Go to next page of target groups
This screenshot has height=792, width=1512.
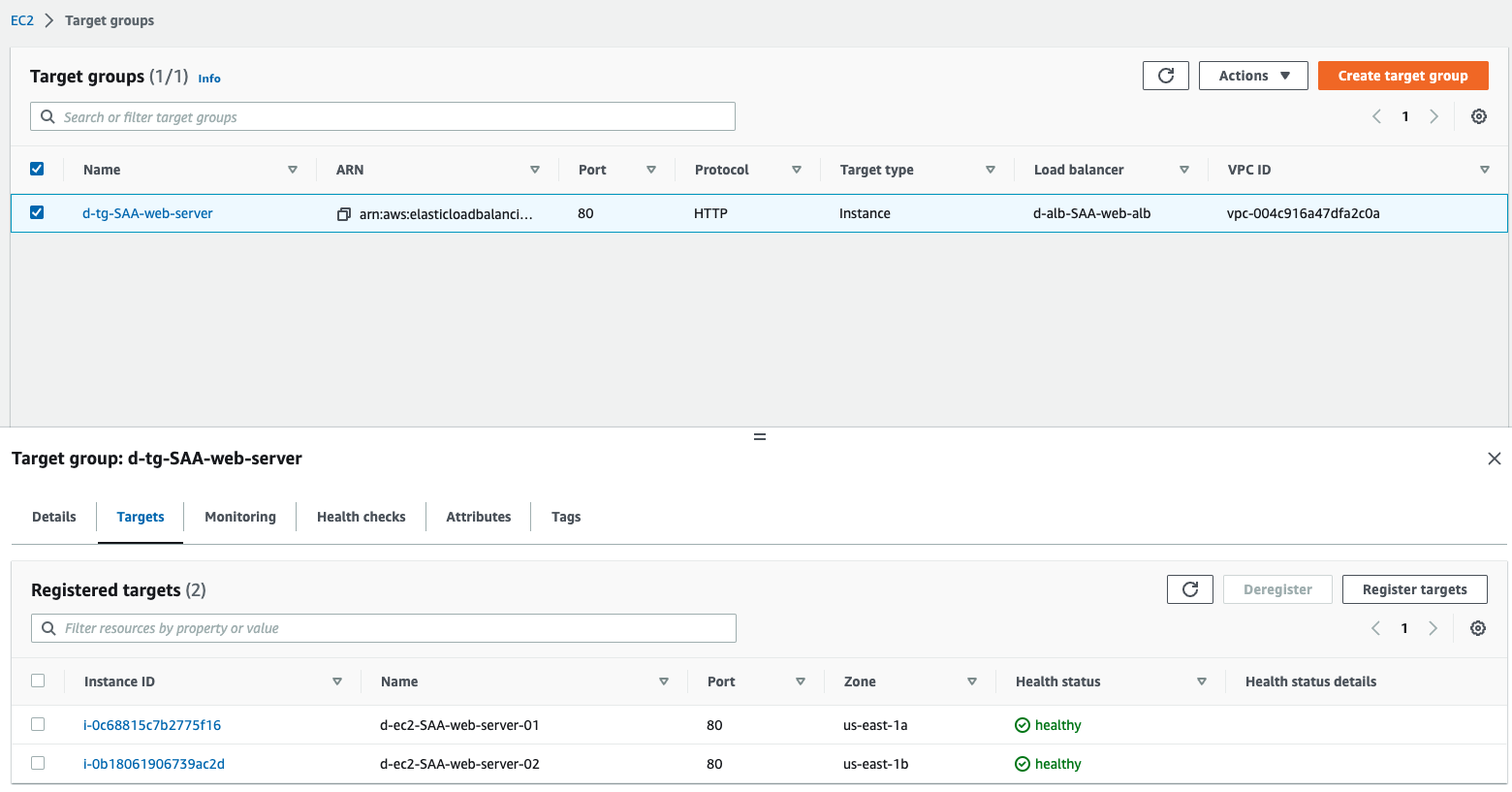coord(1434,116)
